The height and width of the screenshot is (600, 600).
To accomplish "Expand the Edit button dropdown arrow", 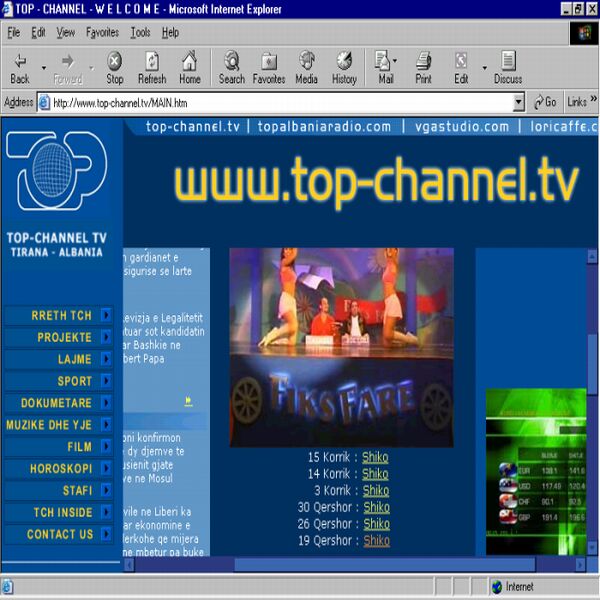I will click(x=484, y=68).
